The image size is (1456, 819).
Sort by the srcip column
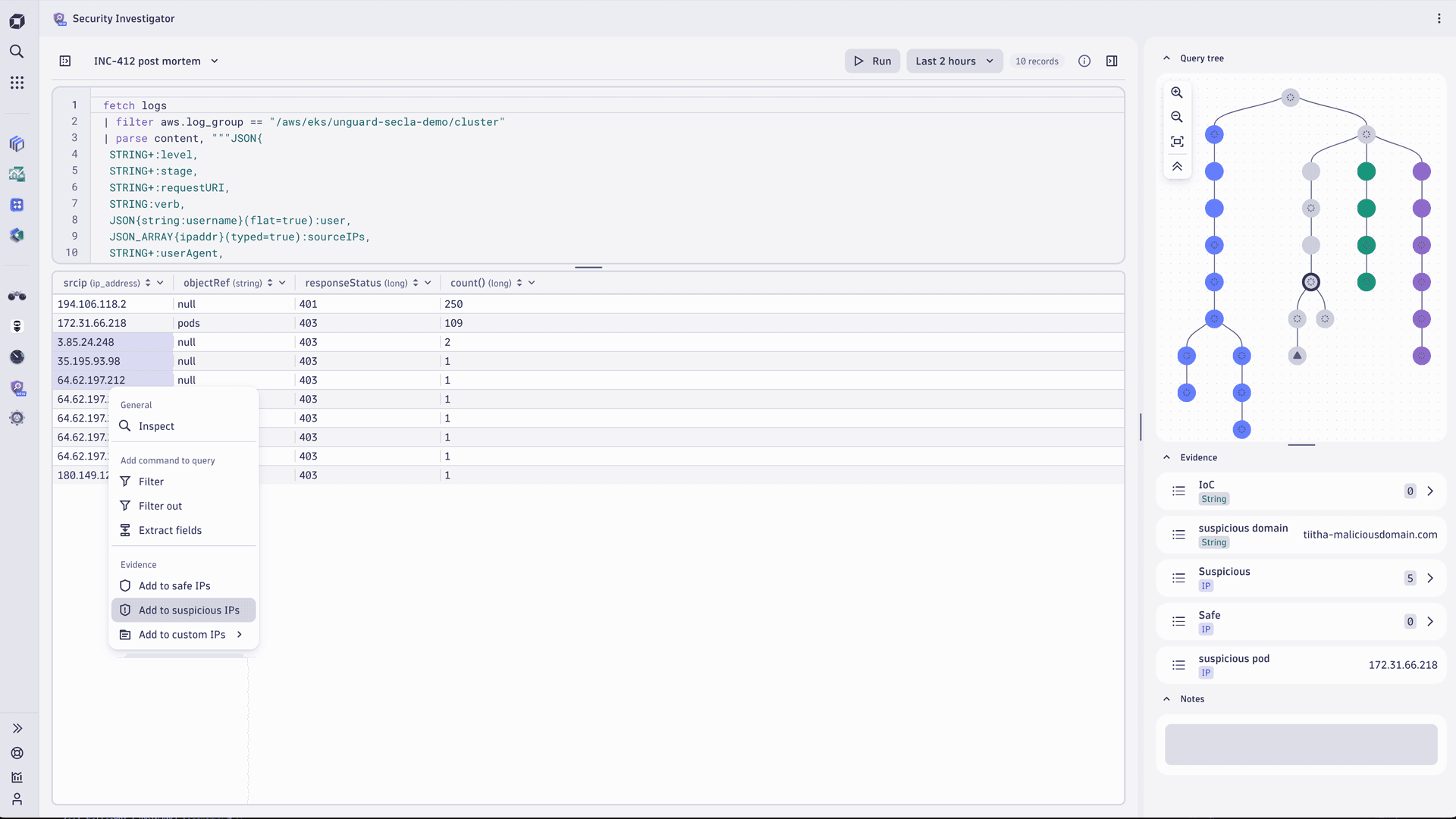[148, 283]
